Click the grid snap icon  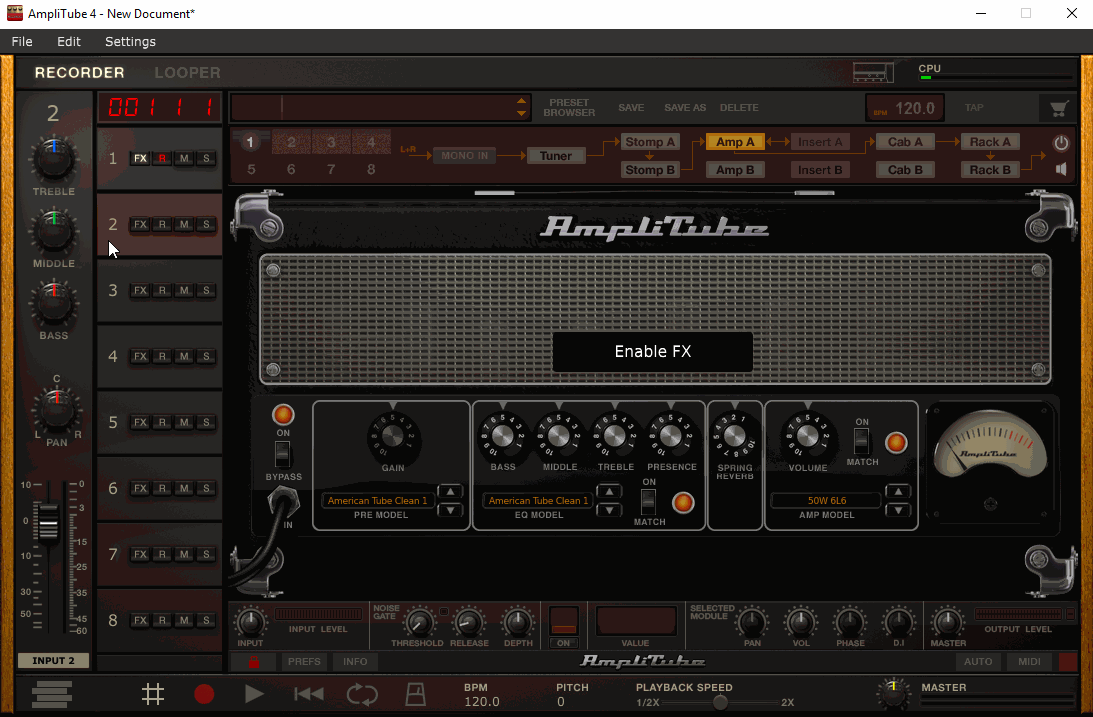pos(152,694)
